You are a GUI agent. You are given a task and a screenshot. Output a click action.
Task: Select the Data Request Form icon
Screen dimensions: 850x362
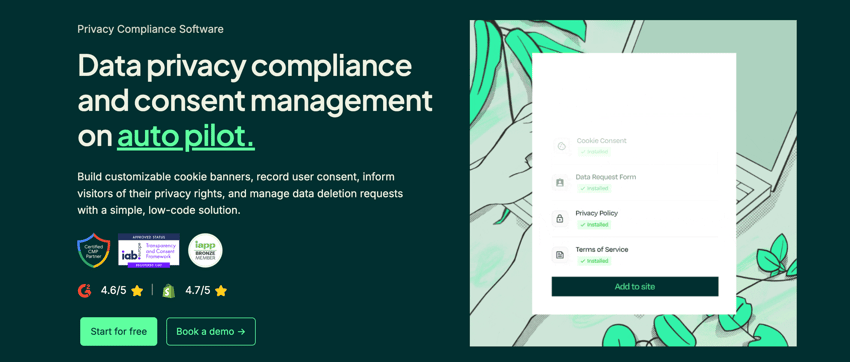560,183
